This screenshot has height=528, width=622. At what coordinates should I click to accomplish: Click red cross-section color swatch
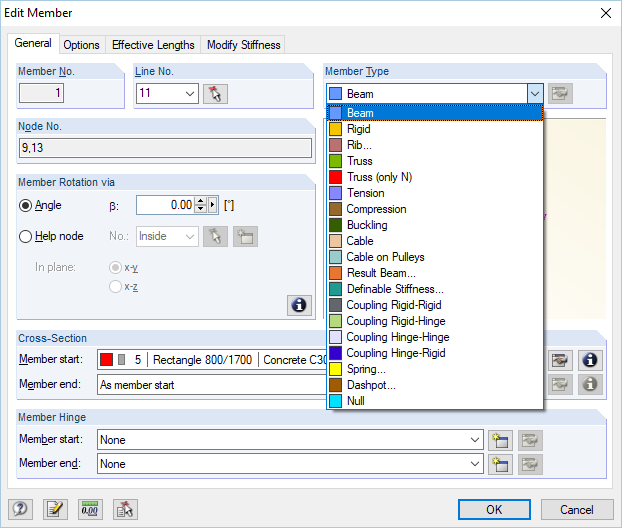point(106,360)
